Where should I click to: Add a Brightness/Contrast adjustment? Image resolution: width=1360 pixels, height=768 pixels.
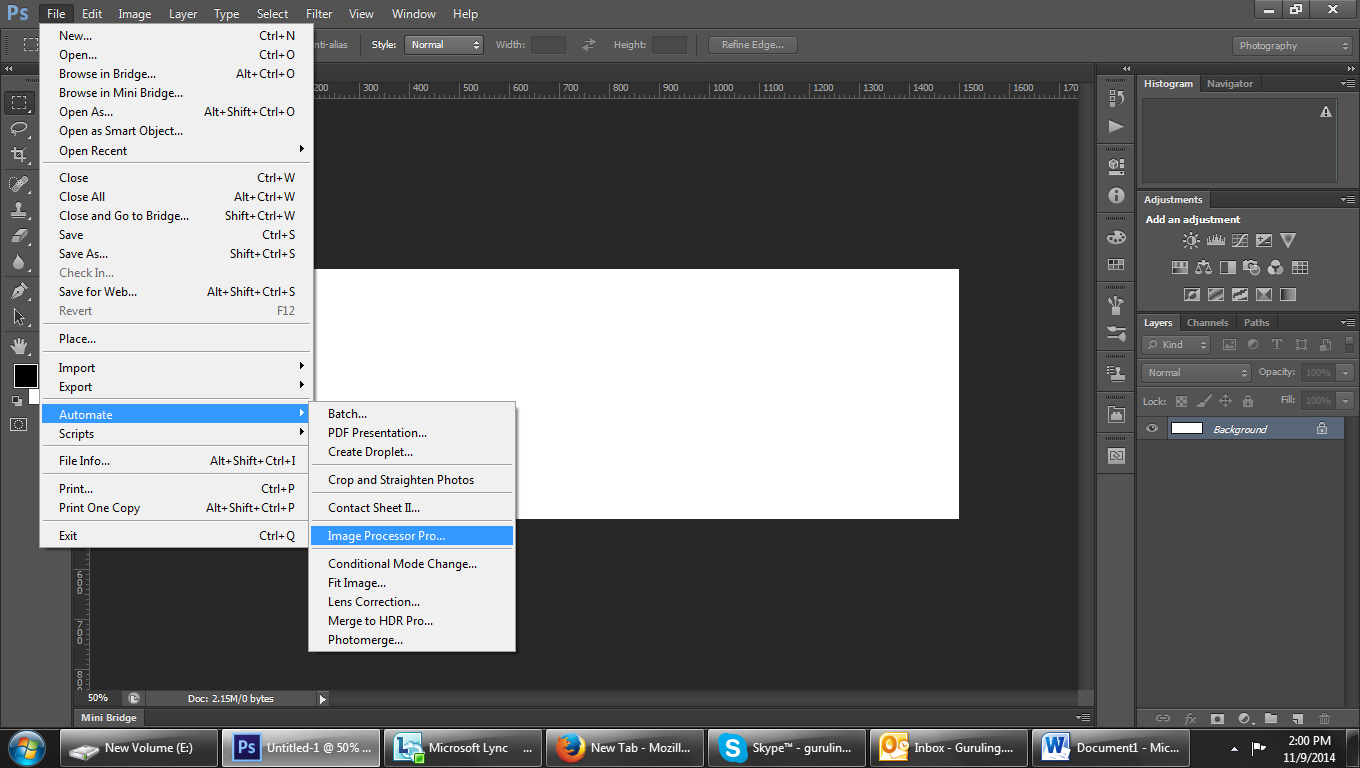pyautogui.click(x=1191, y=241)
